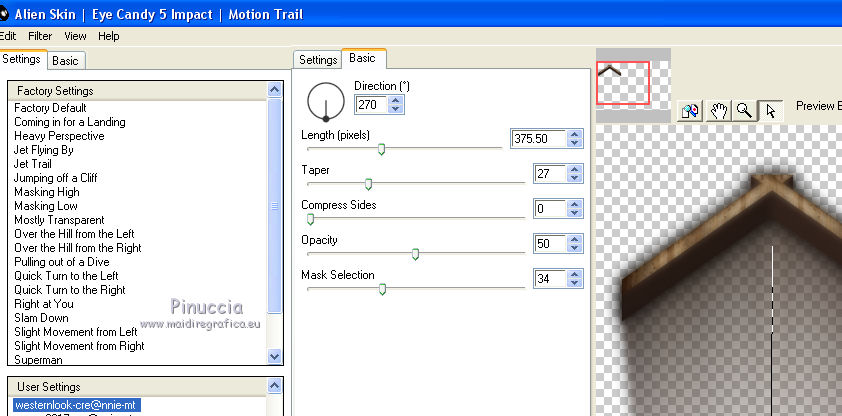Select the Superman preset
842x416 pixels.
[x=38, y=360]
